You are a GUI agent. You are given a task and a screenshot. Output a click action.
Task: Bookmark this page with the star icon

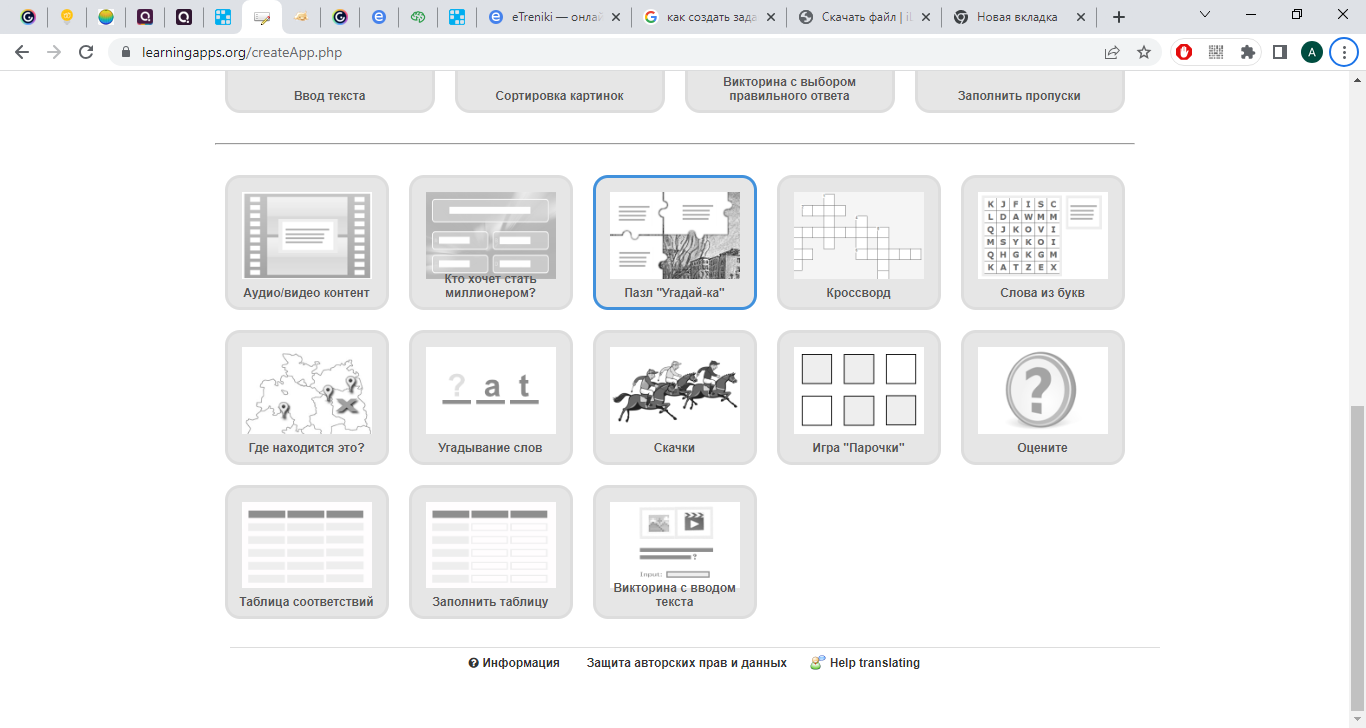tap(1144, 52)
